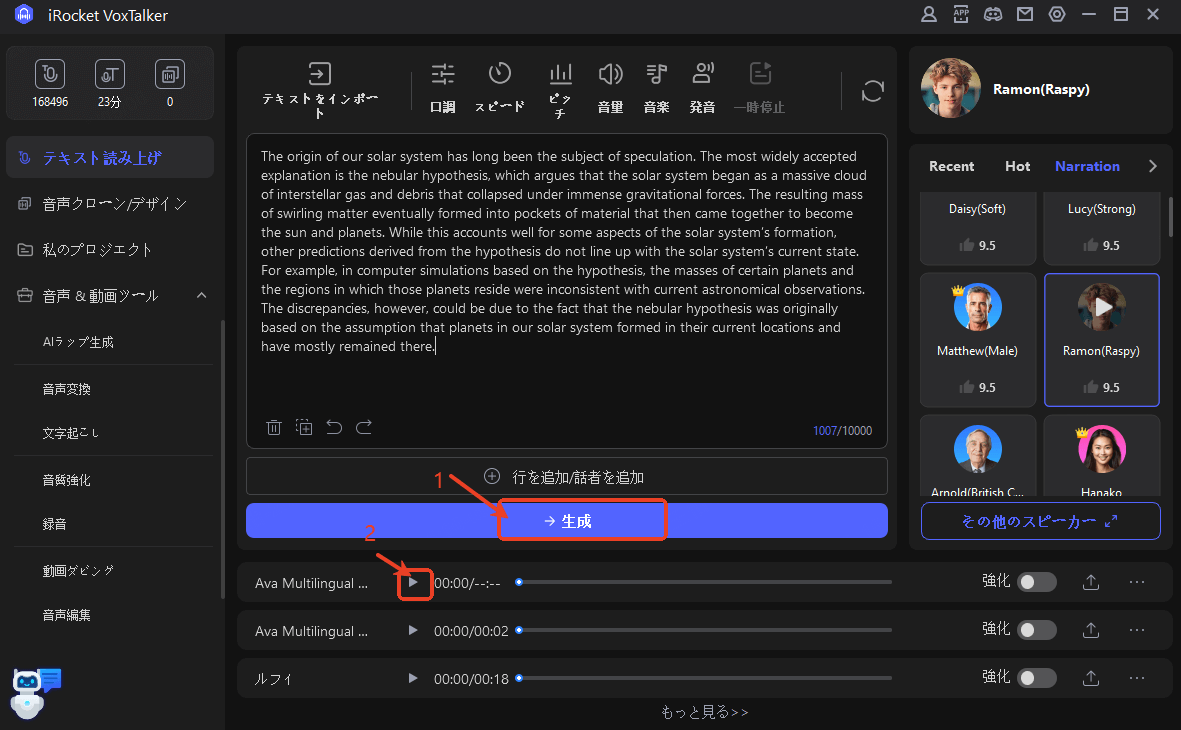Play the 00:02 Ava Multilingual track
Viewport: 1181px width, 730px height.
[413, 631]
